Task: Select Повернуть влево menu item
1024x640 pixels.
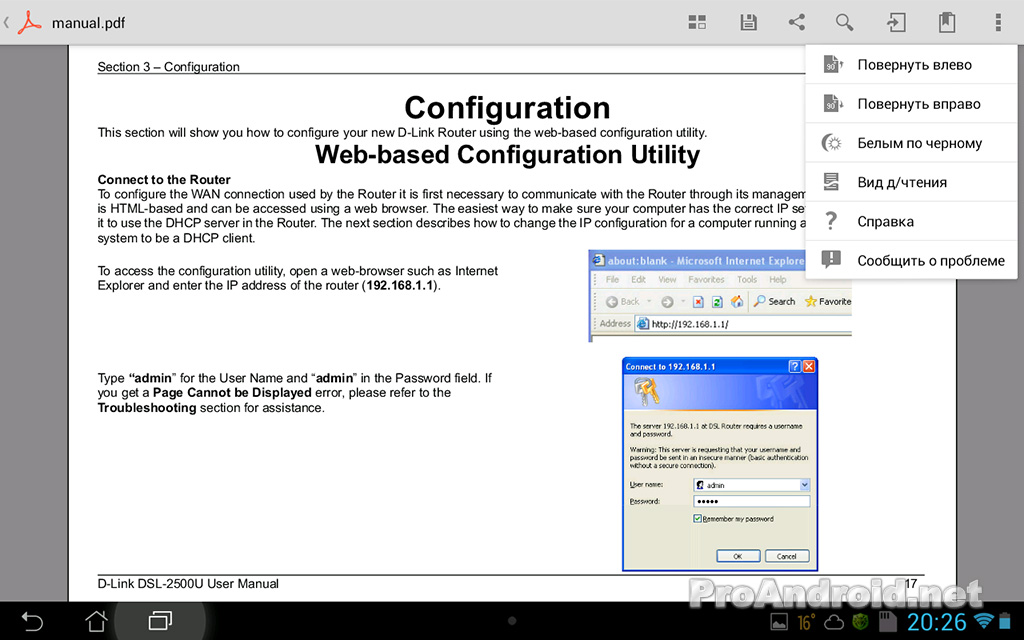Action: [x=912, y=65]
